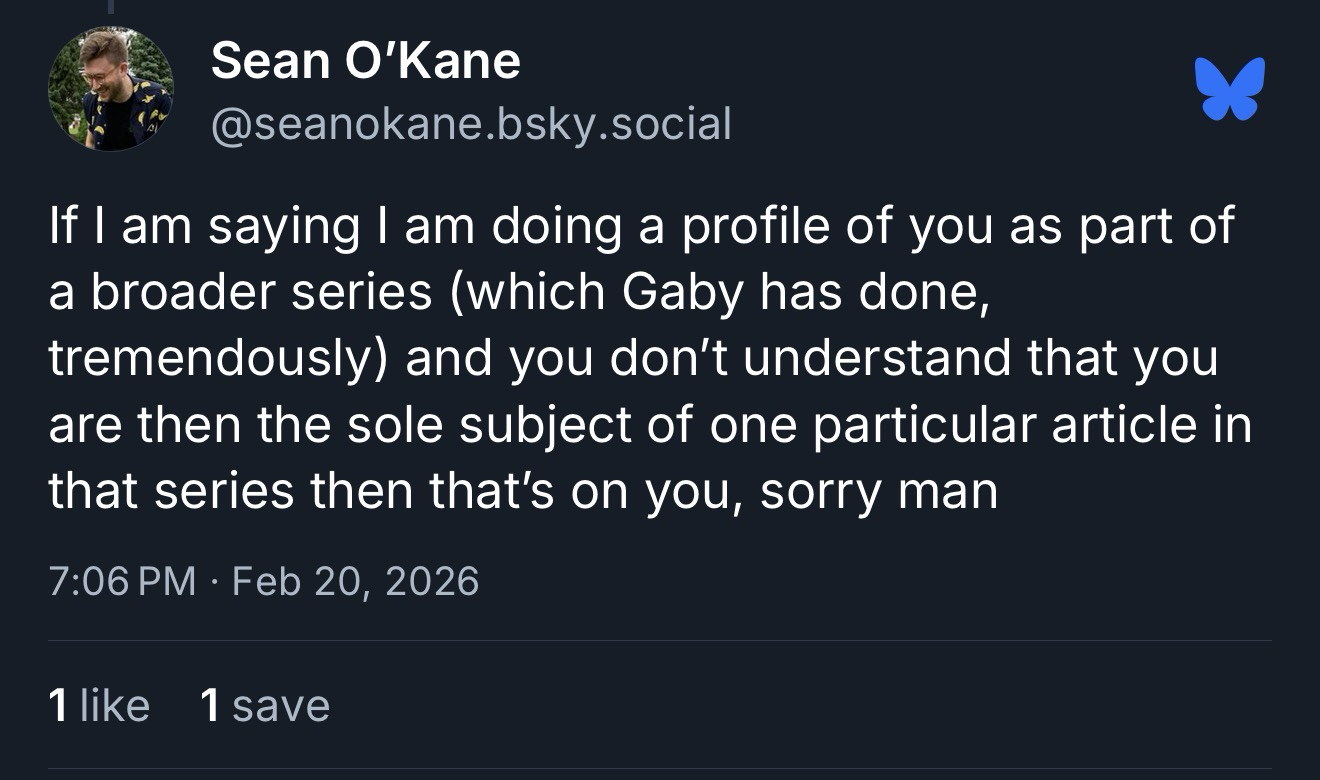Click "bsky.social" portion of the handle

point(616,124)
